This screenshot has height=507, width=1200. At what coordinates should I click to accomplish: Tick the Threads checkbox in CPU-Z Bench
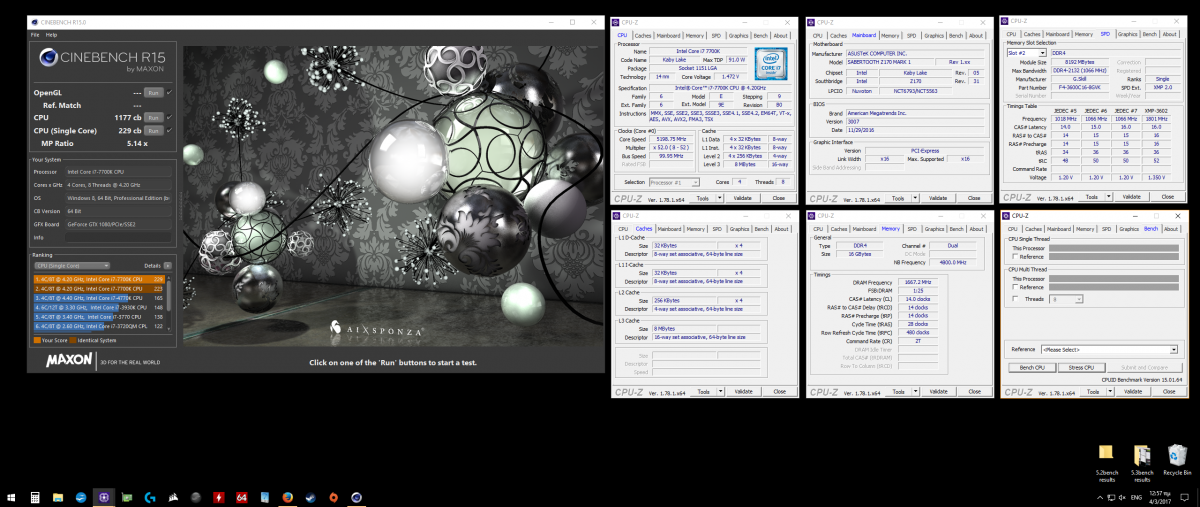pyautogui.click(x=1015, y=299)
